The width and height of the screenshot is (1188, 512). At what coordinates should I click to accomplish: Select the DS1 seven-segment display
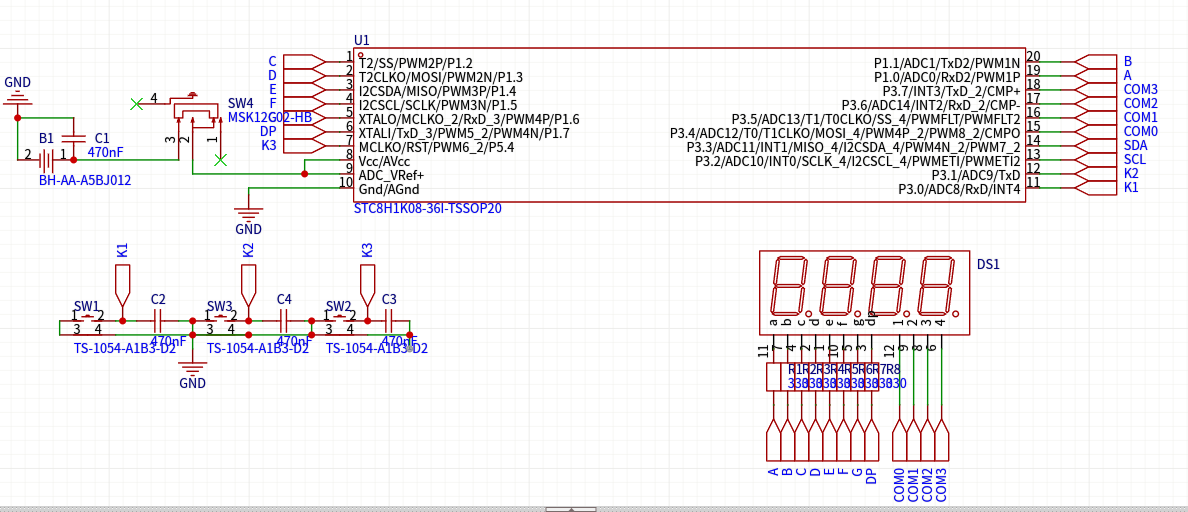coord(864,291)
